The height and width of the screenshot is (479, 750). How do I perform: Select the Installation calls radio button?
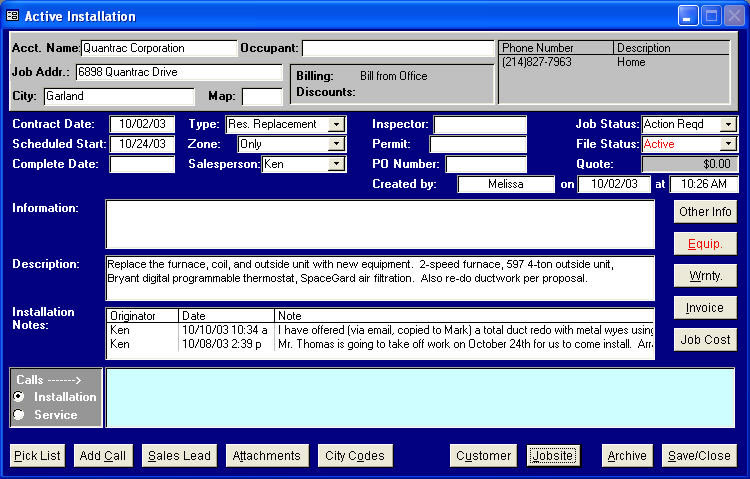pos(18,397)
